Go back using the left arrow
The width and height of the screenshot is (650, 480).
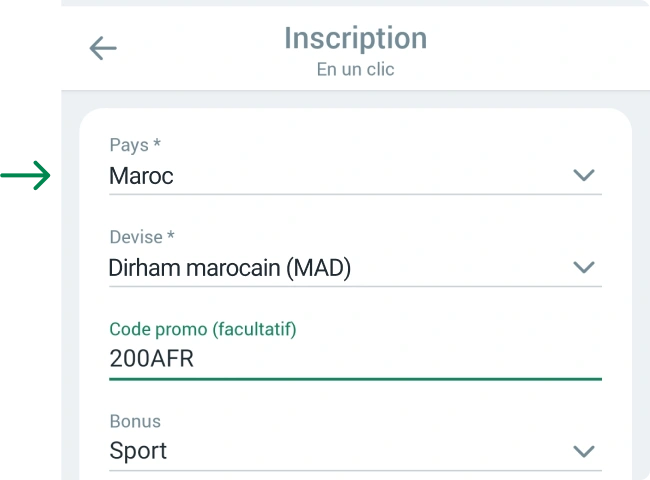pos(103,48)
